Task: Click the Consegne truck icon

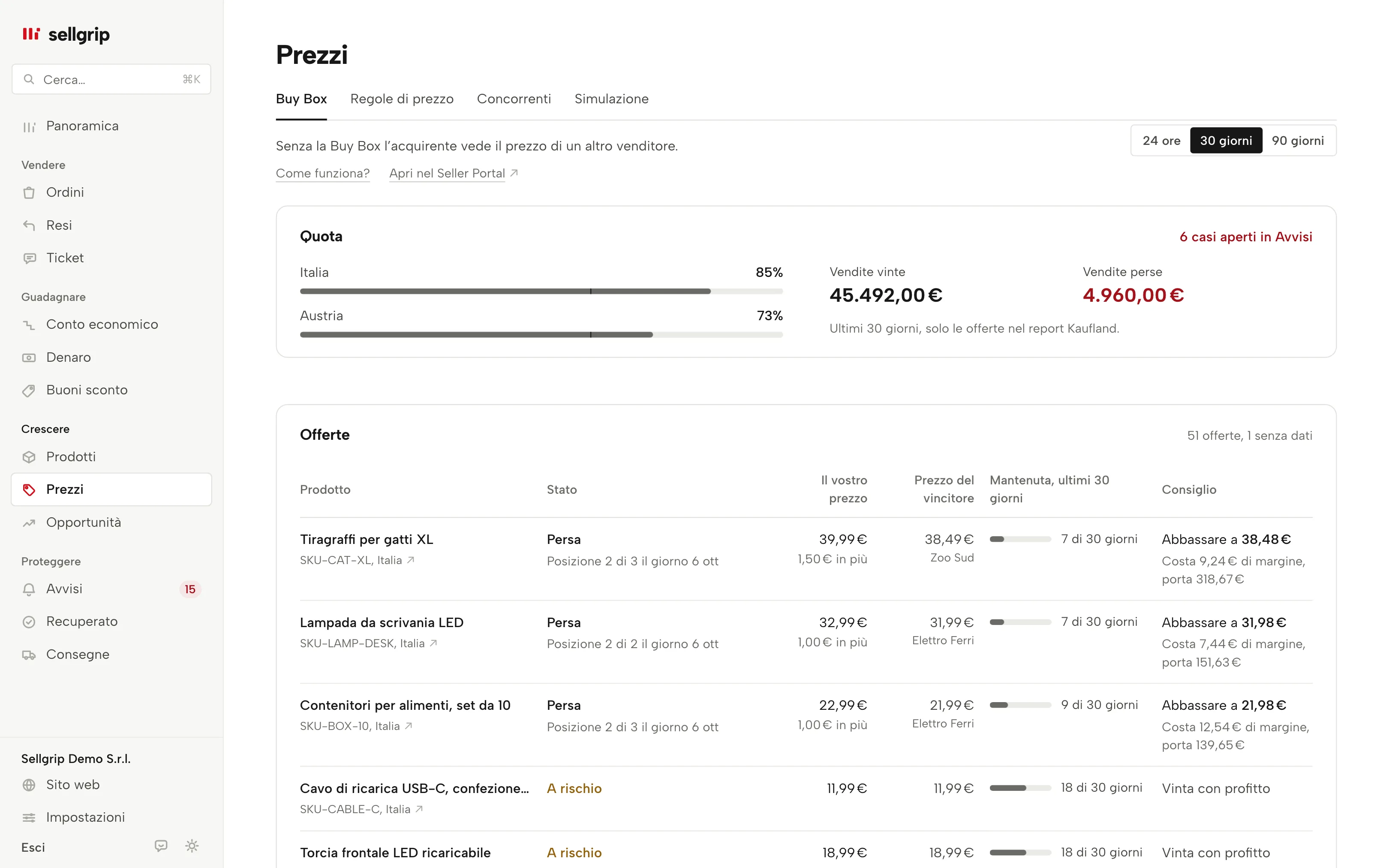Action: 29,655
